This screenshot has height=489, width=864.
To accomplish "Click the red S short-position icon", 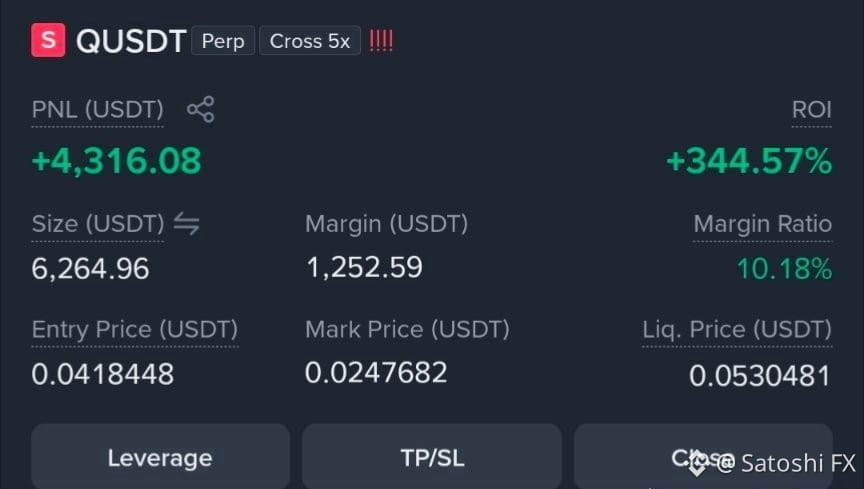I will (x=48, y=40).
